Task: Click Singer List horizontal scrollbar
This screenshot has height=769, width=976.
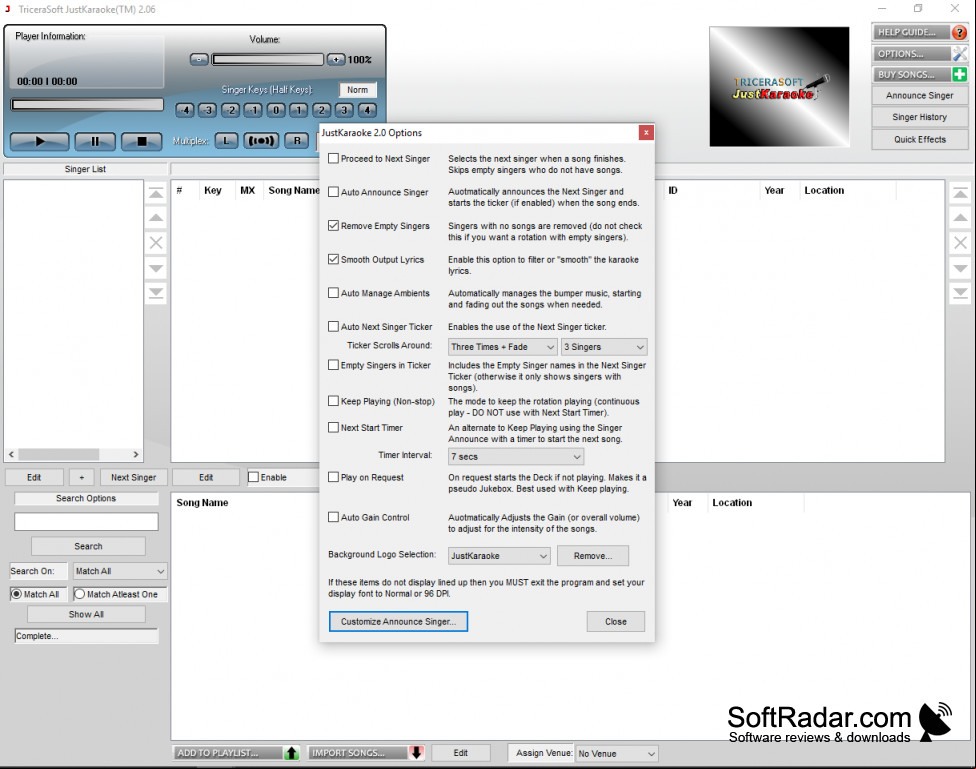Action: (73, 454)
